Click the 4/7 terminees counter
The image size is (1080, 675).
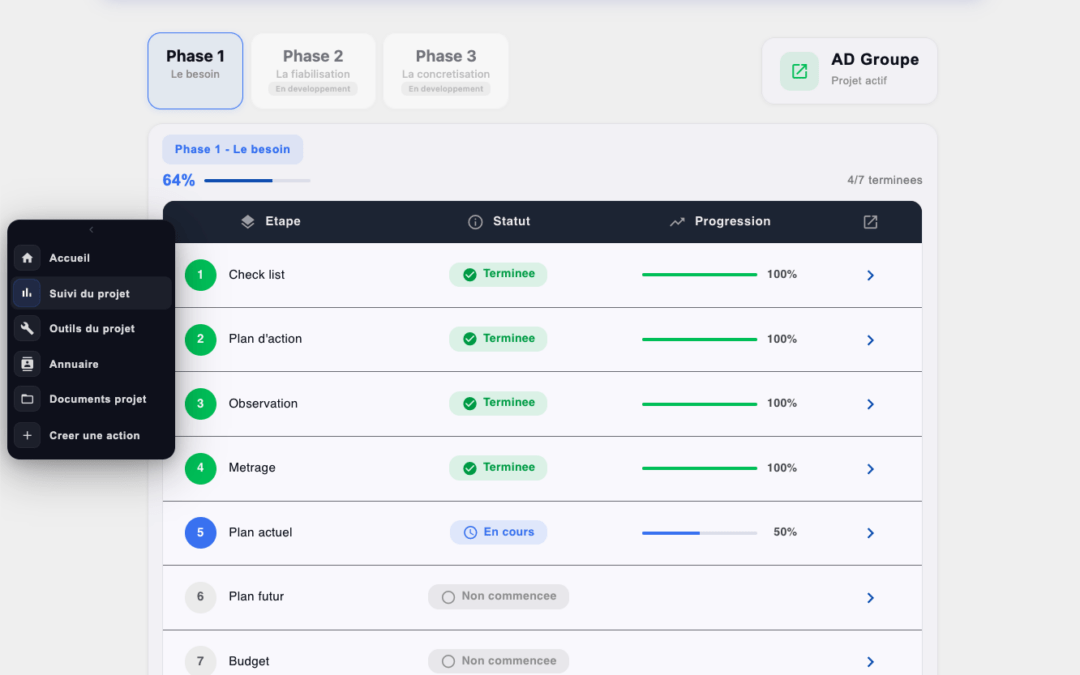pyautogui.click(x=884, y=180)
